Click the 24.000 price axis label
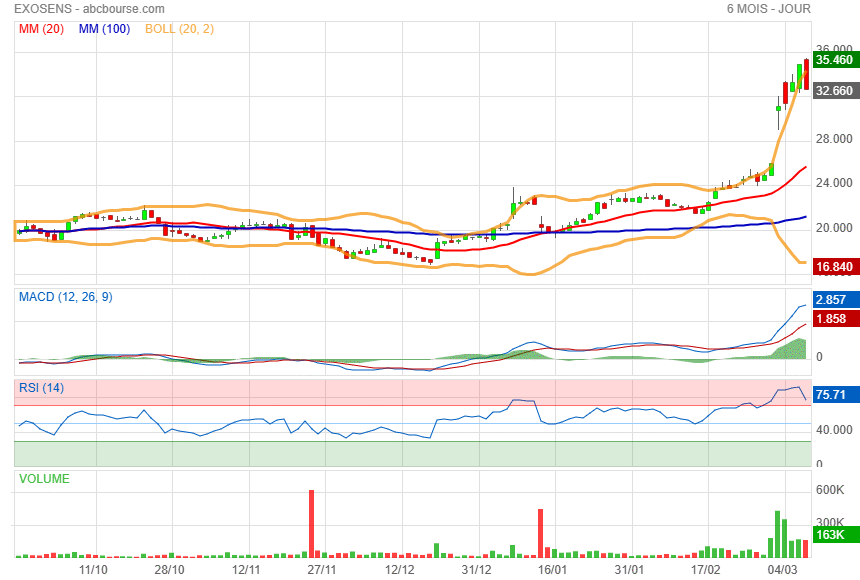Viewport: 860px width, 580px height. click(x=834, y=183)
